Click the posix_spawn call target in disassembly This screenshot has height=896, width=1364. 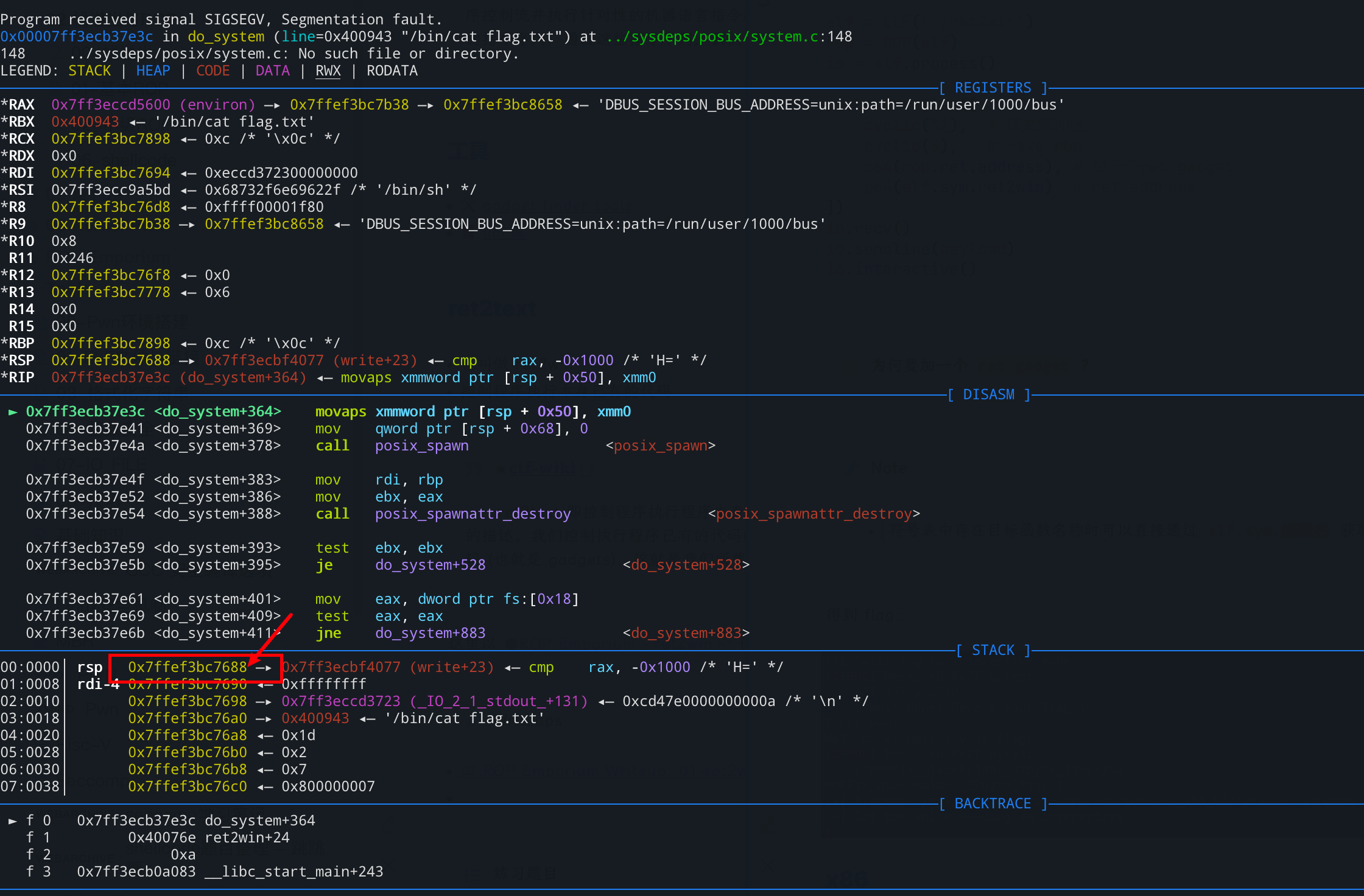(421, 446)
